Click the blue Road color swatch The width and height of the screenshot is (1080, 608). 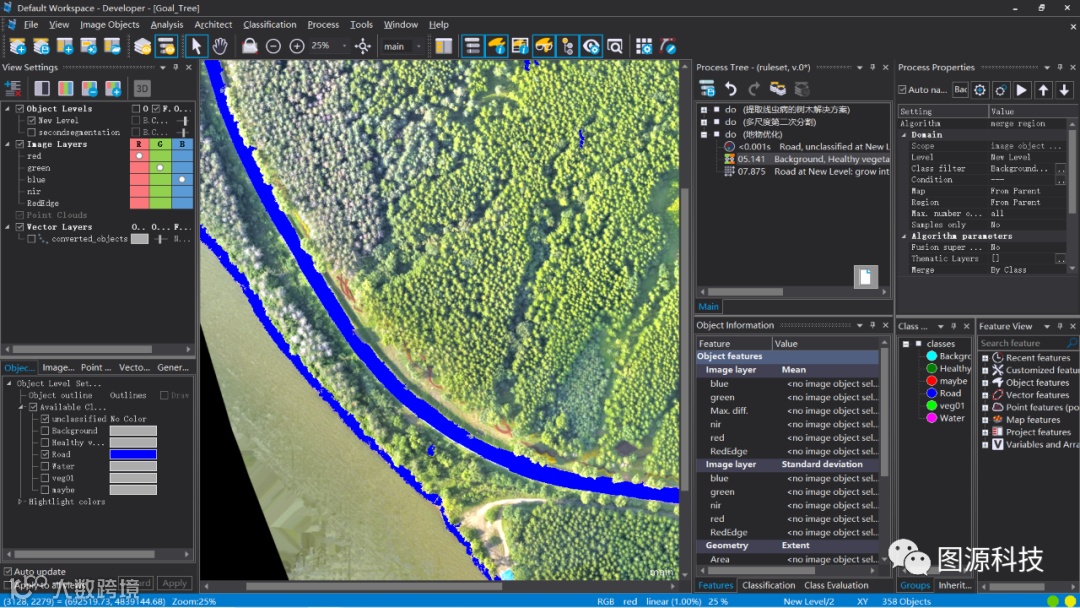click(x=133, y=454)
